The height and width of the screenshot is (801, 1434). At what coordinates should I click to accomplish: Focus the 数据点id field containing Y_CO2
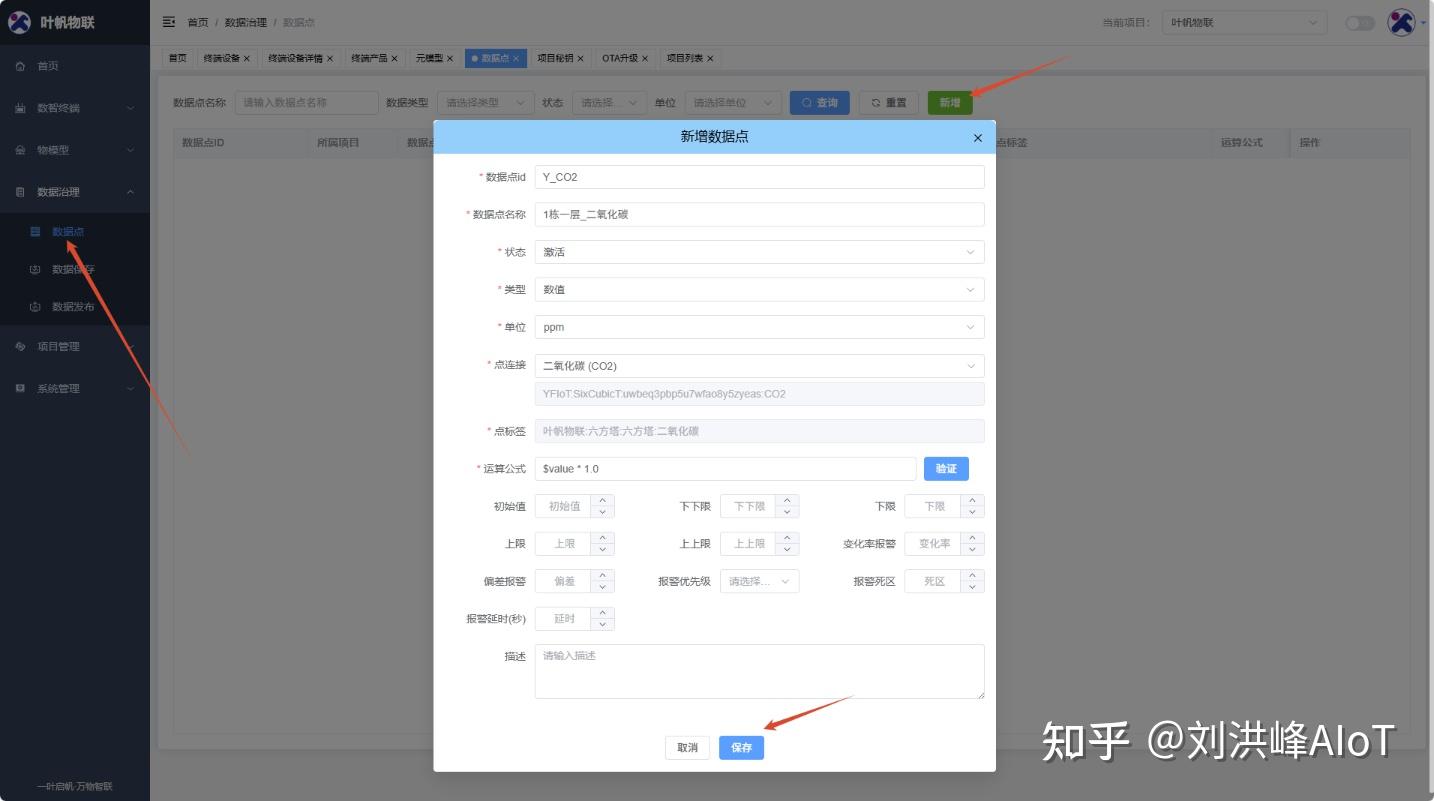(x=759, y=177)
